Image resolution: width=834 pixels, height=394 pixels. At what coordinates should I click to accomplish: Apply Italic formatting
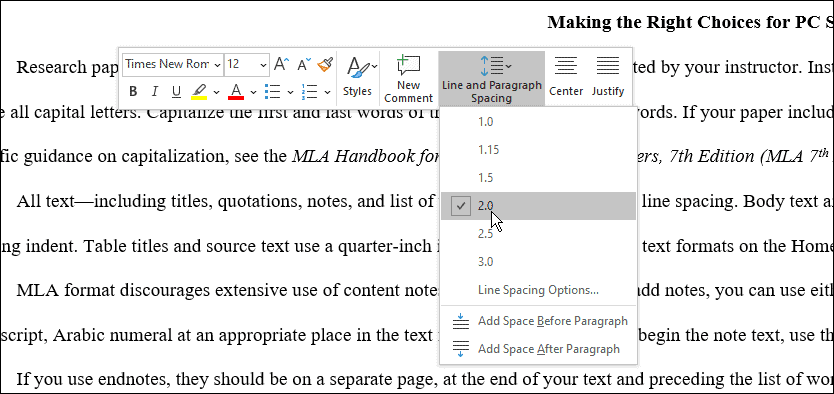pos(155,92)
